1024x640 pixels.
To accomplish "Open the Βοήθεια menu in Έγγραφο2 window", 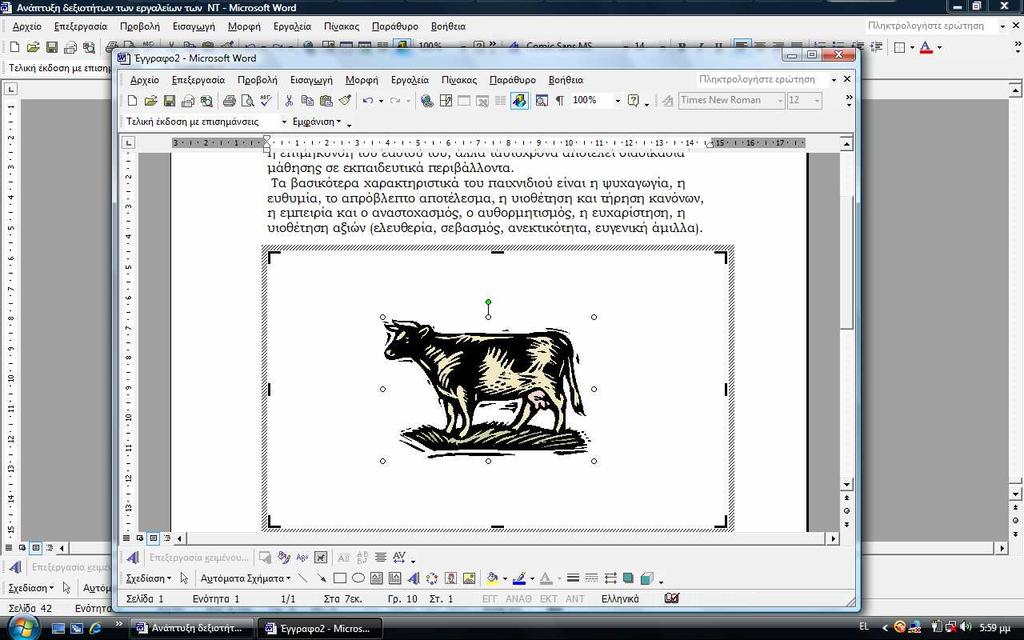I will 566,80.
